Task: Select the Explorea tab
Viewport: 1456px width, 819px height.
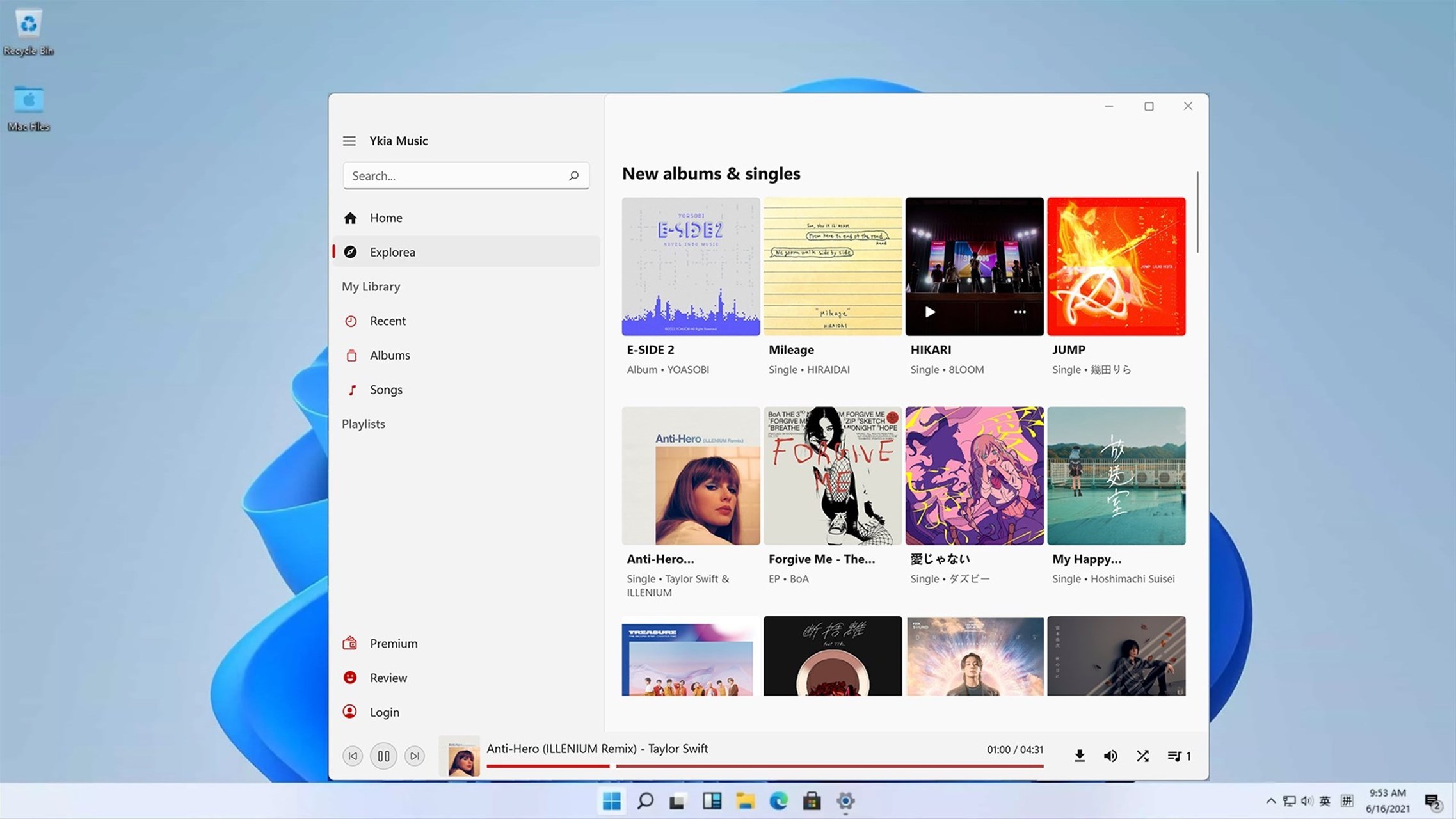Action: [392, 251]
